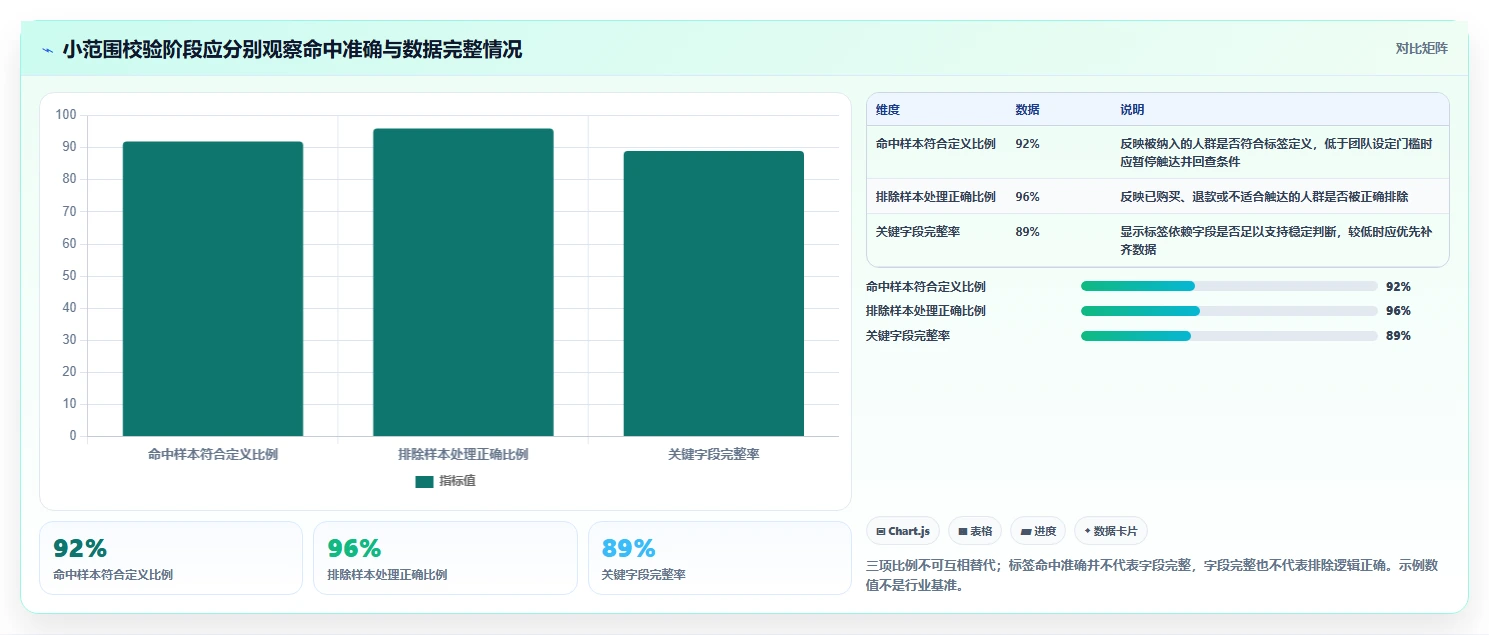This screenshot has width=1489, height=635.
Task: Click the footnote starting 三项比例不可互相替代
Action: [x=1152, y=576]
